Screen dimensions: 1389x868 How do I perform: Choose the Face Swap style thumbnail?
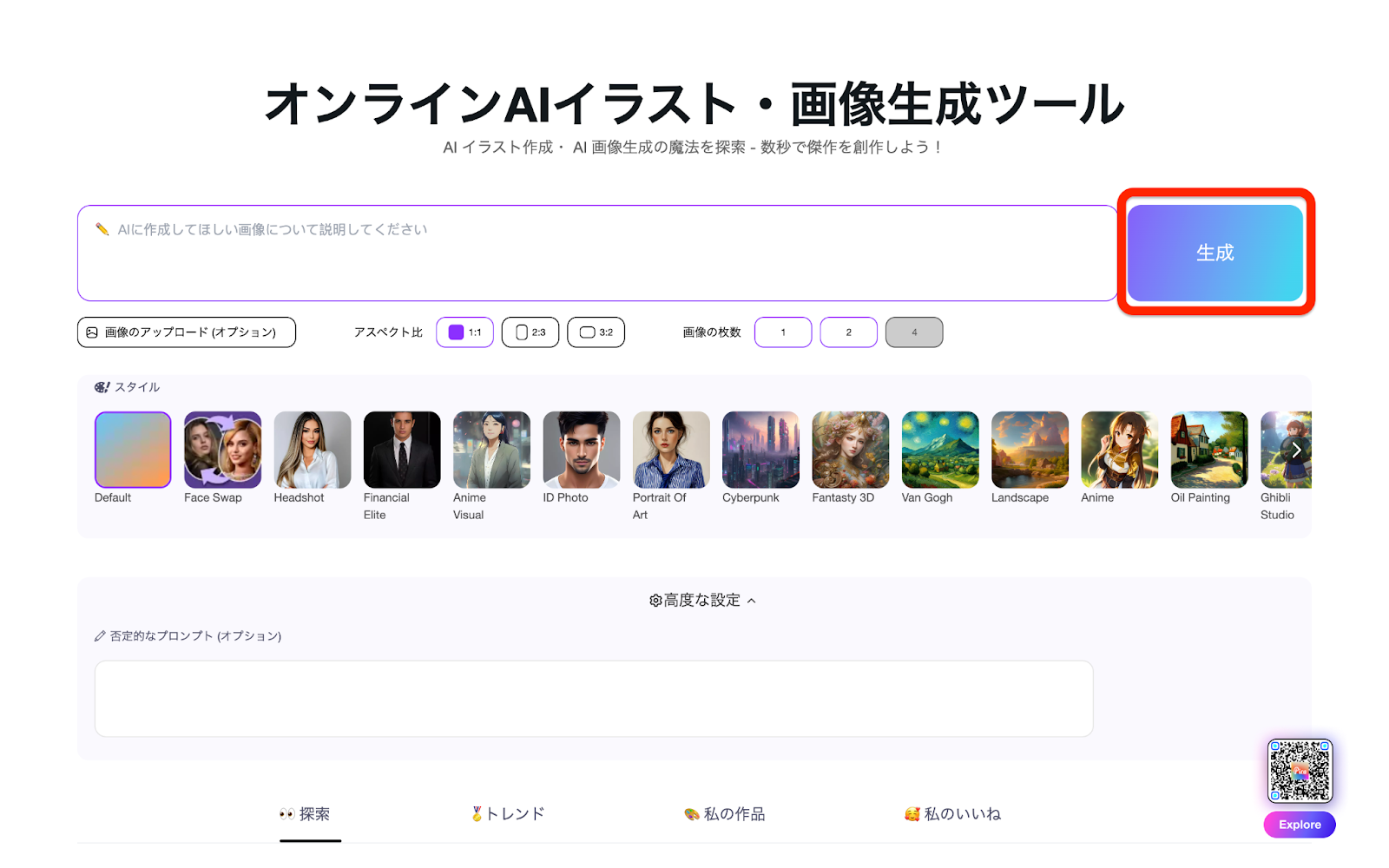pos(222,450)
